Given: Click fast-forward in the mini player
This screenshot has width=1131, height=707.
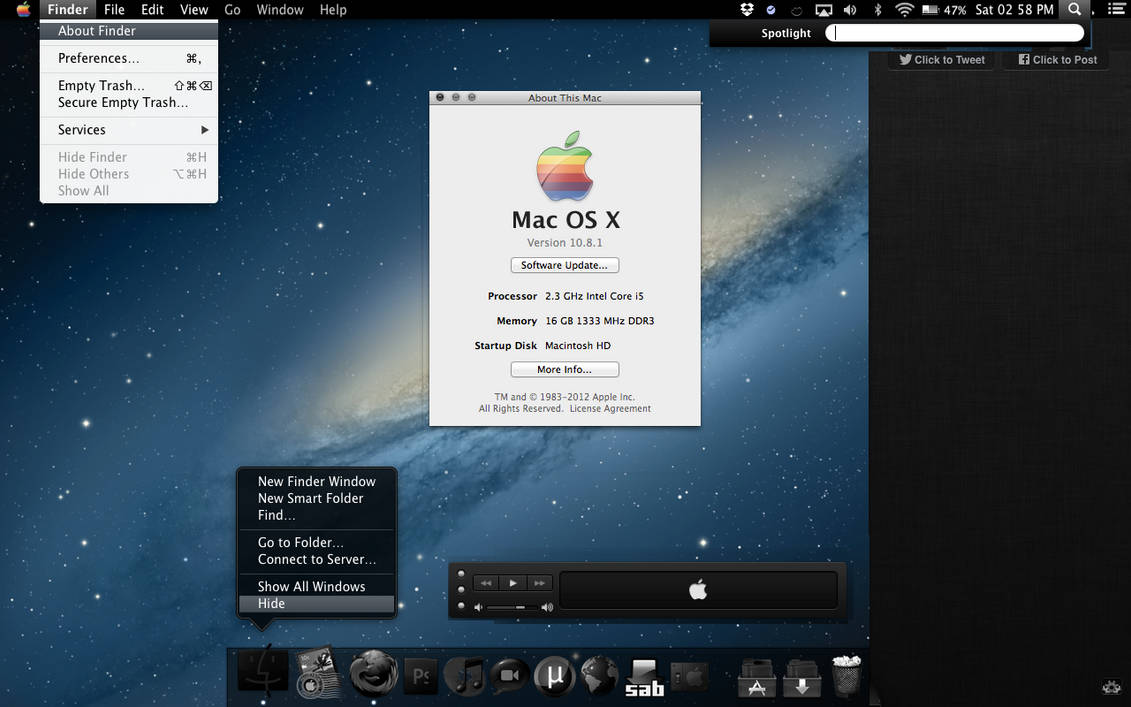Looking at the screenshot, I should pos(540,583).
